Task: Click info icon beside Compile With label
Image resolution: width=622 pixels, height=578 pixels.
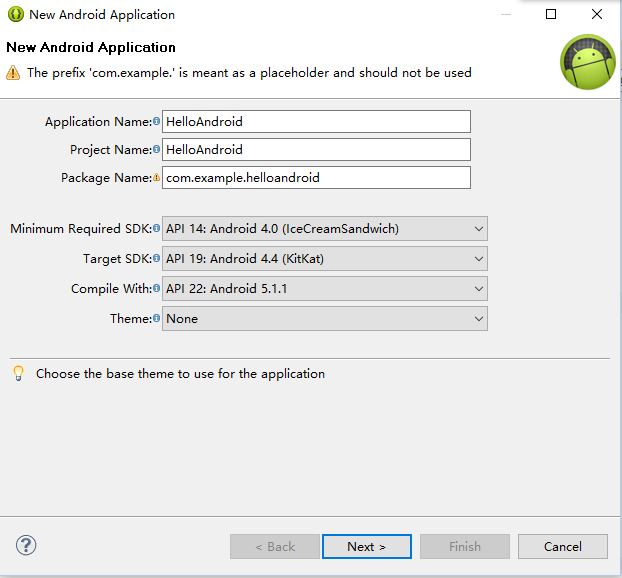Action: click(156, 289)
